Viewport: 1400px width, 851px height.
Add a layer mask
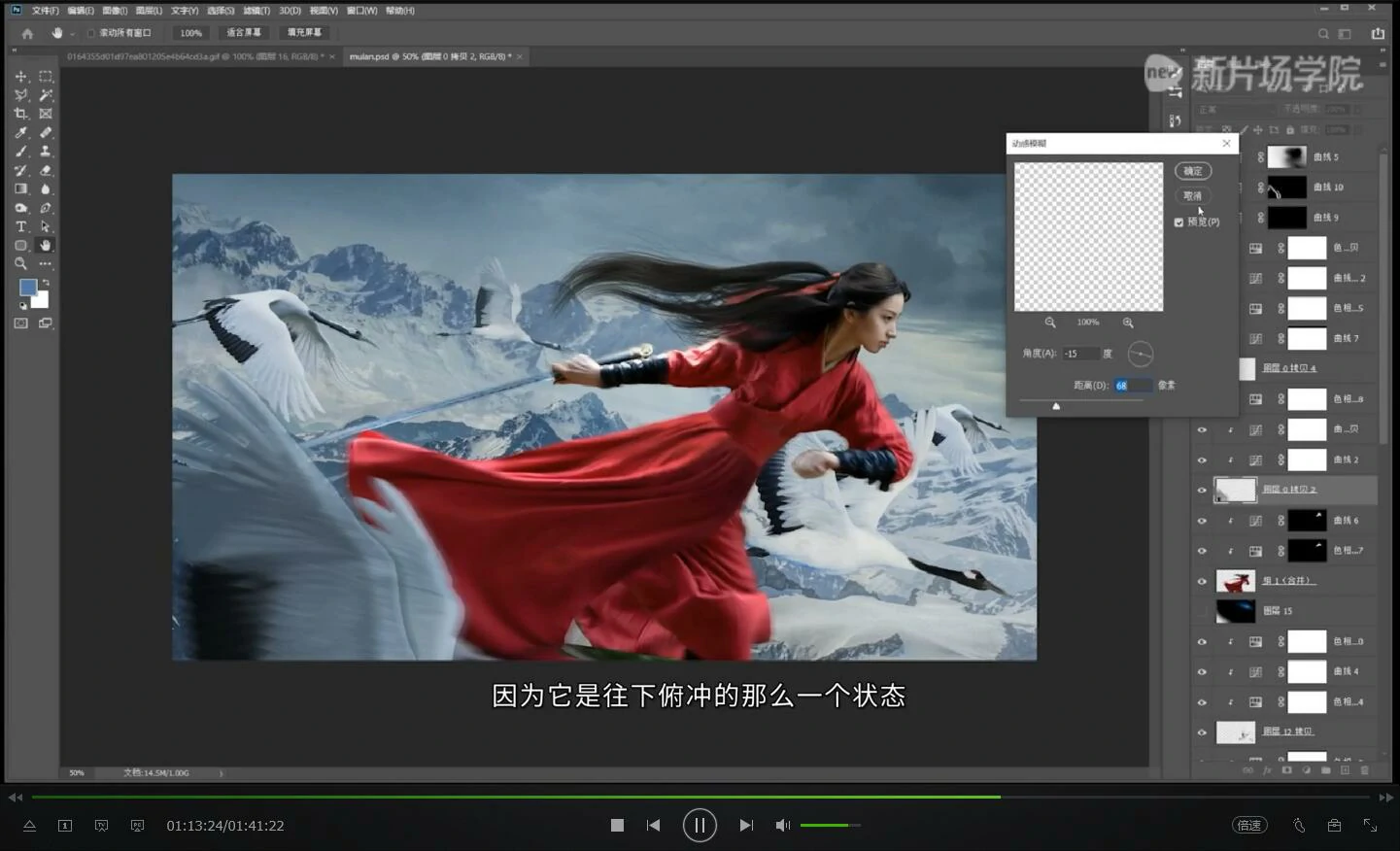click(x=1286, y=770)
